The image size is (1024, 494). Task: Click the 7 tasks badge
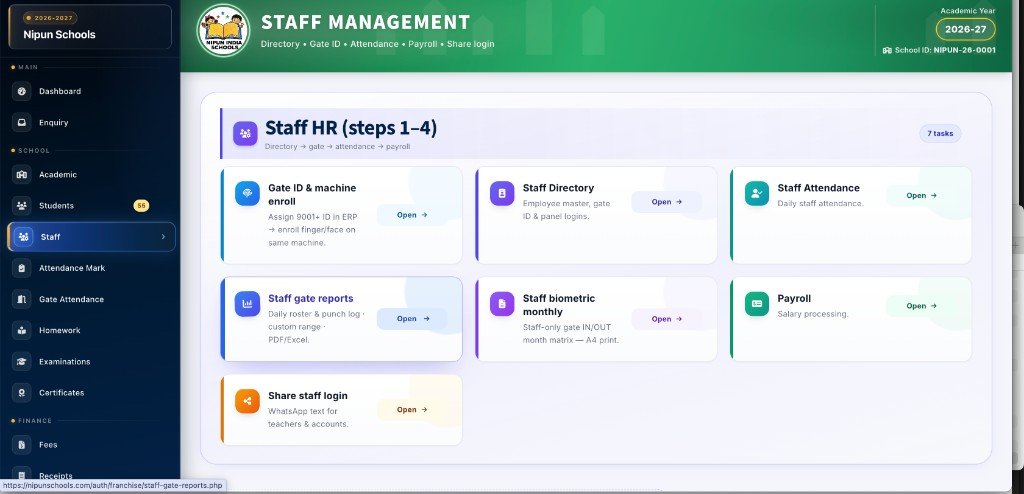click(940, 133)
